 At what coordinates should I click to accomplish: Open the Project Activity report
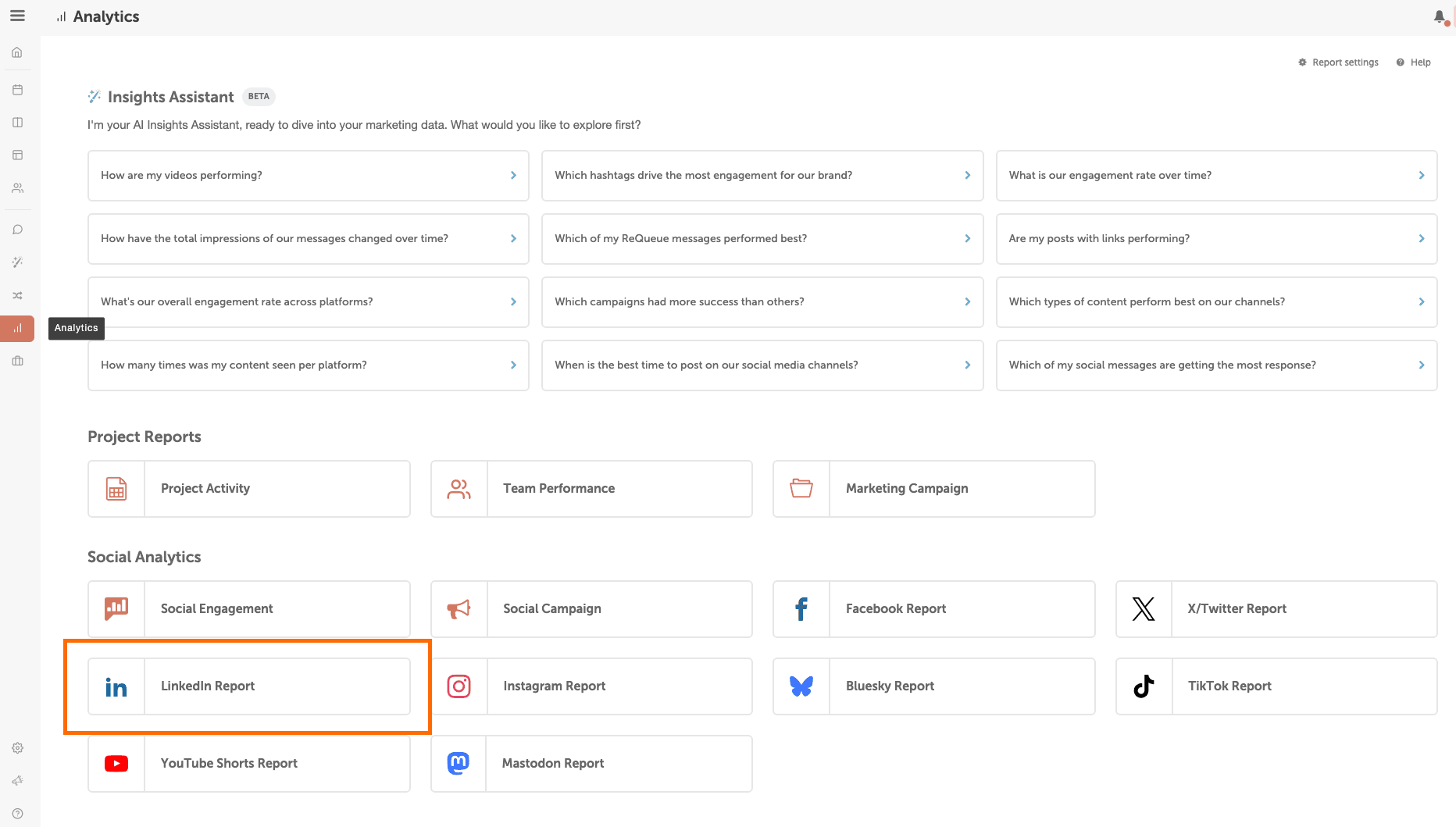[x=249, y=489]
